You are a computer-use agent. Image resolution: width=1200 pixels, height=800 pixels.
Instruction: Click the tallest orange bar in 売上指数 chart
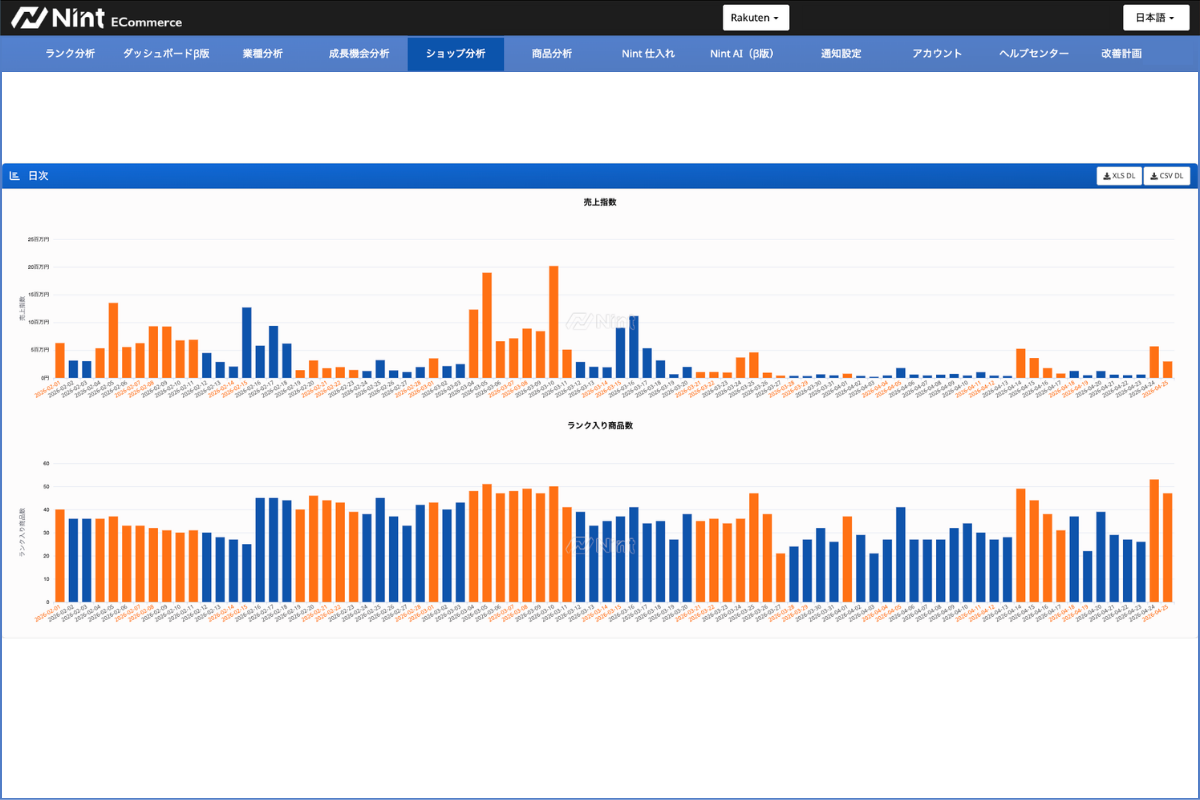[x=554, y=322]
